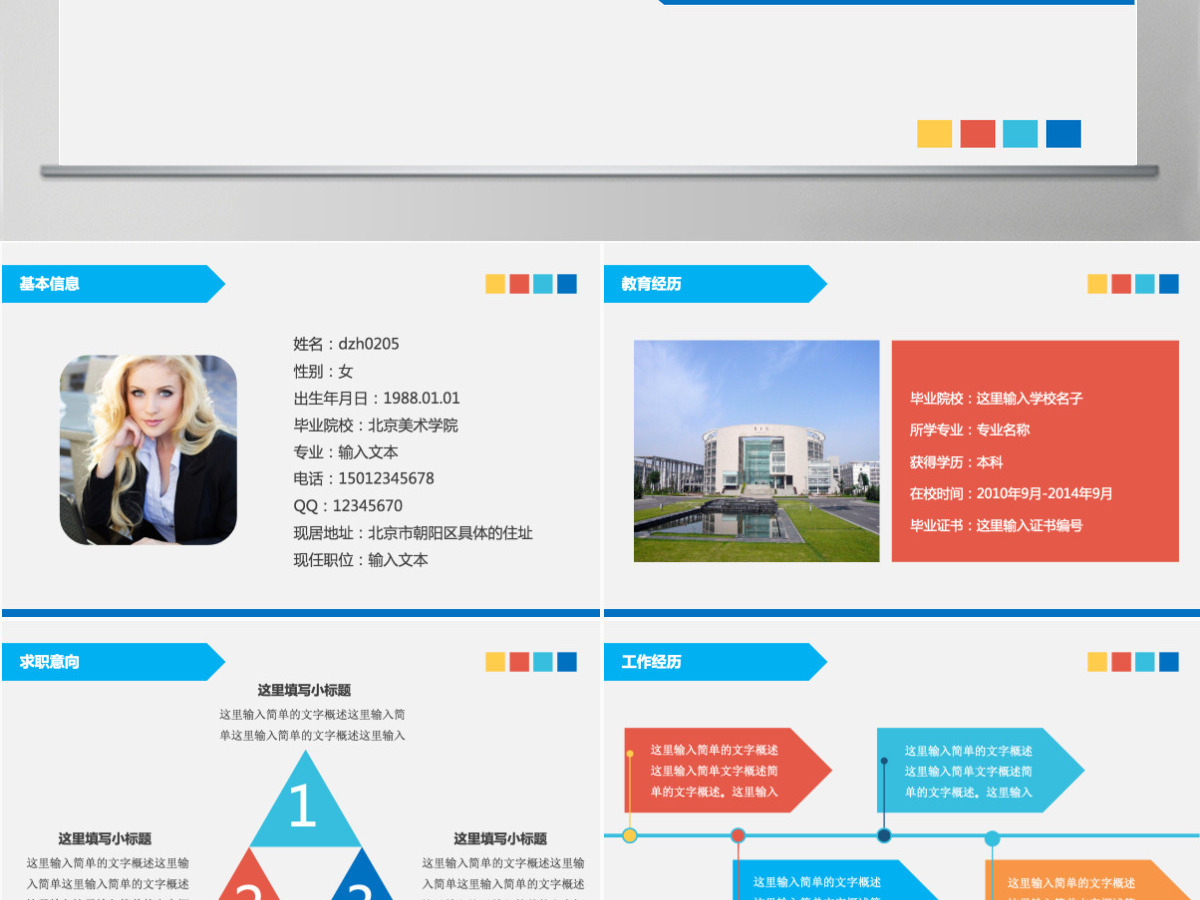The width and height of the screenshot is (1200, 900).
Task: Click the text 所学专业：专业名称
Action: pyautogui.click(x=970, y=430)
